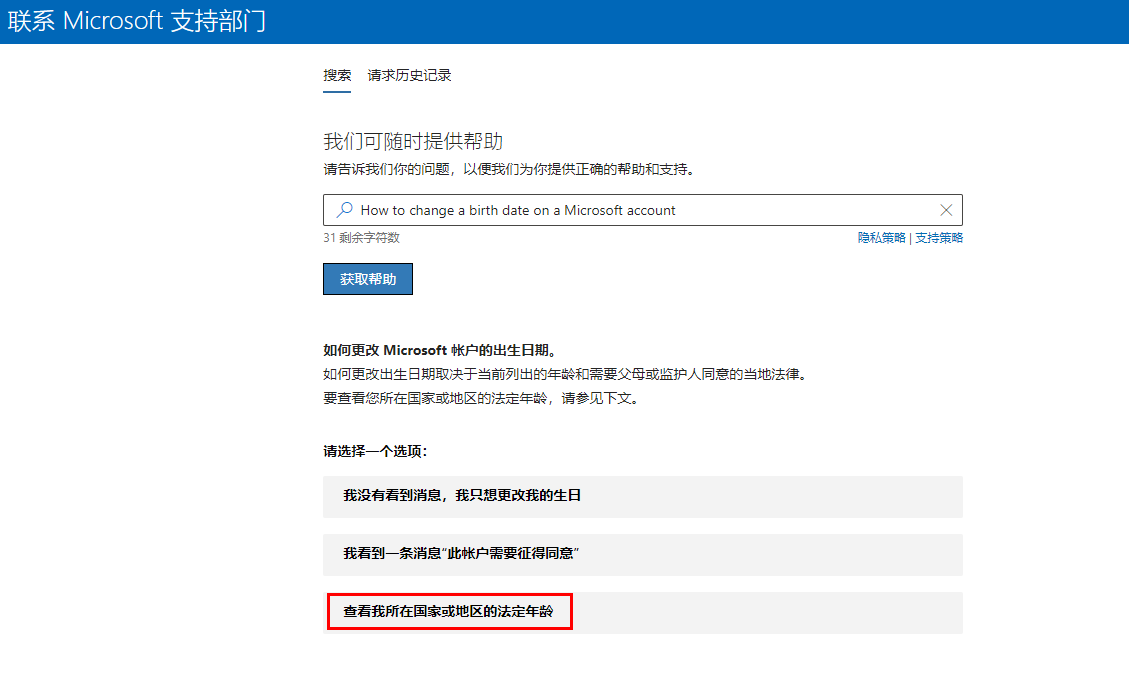The width and height of the screenshot is (1129, 675).
Task: Click heading 如何更改 Microsoft 帐户的出生日期。
Action: 441,351
